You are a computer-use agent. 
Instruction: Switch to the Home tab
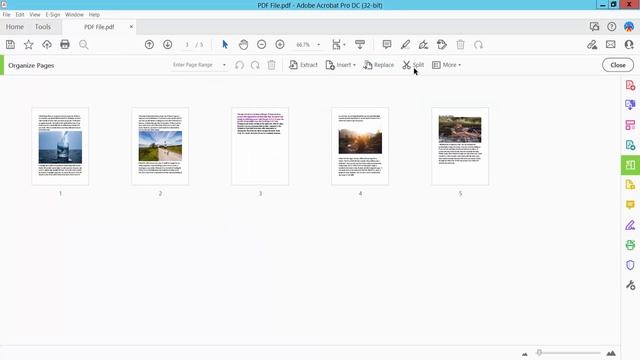15,27
